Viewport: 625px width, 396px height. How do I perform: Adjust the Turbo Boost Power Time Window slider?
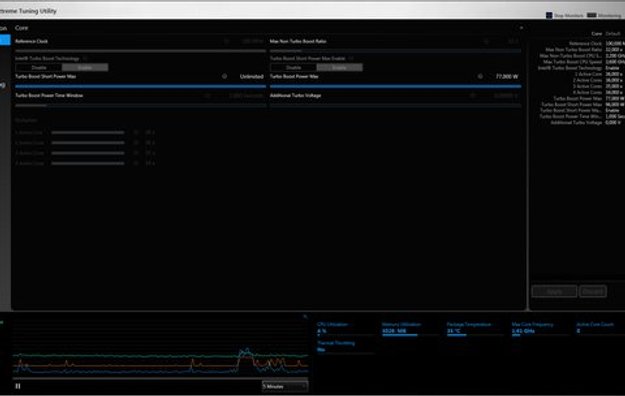[x=140, y=106]
